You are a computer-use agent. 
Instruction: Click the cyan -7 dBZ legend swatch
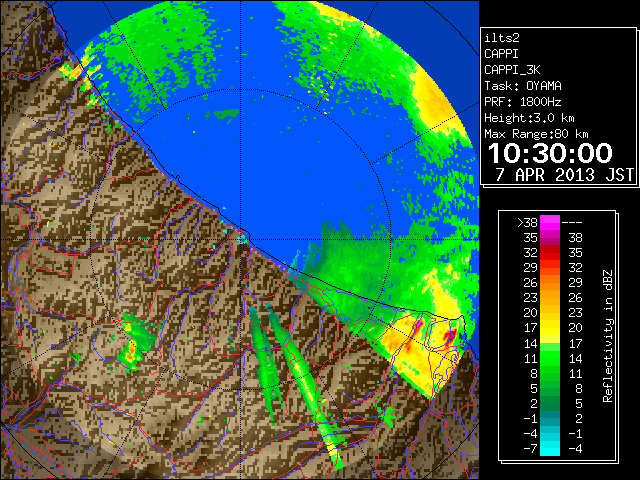click(x=550, y=449)
